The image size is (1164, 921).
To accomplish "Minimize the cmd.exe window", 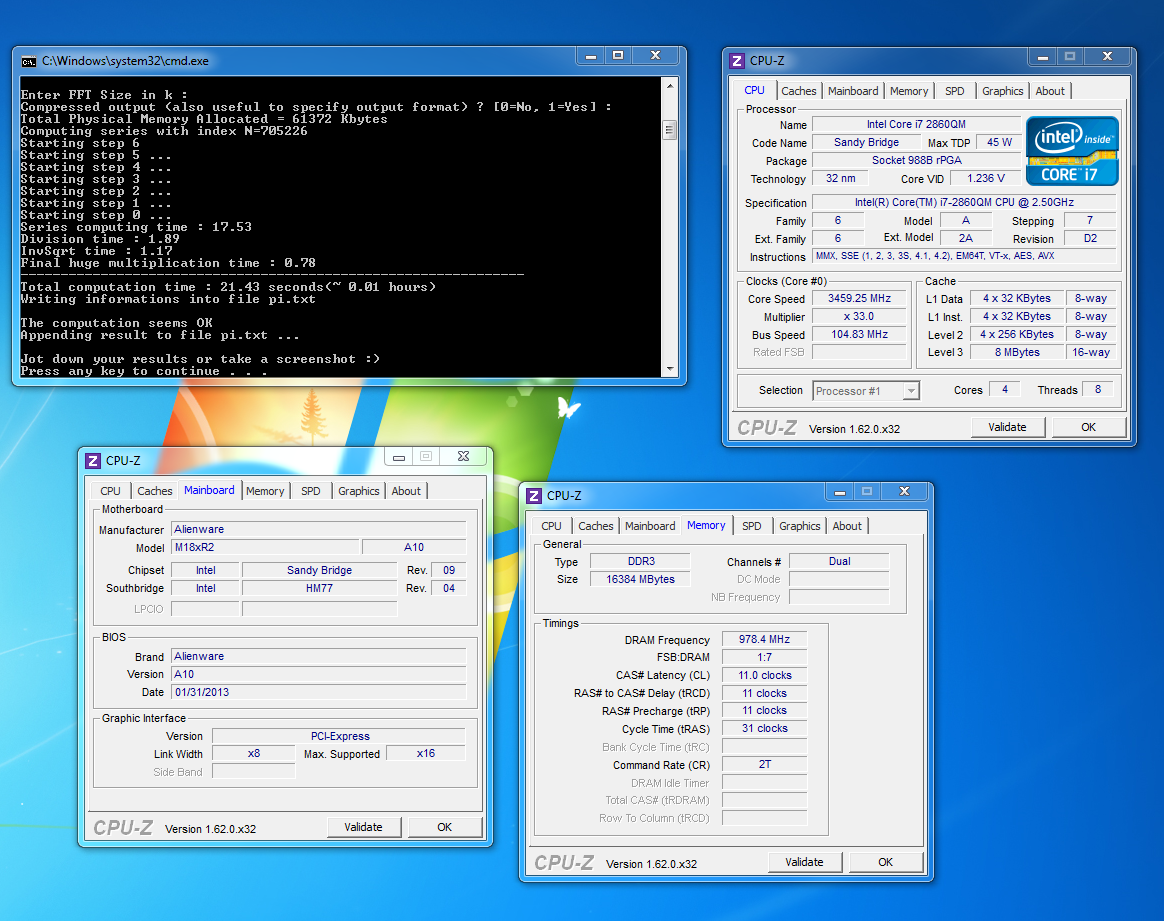I will tap(591, 56).
